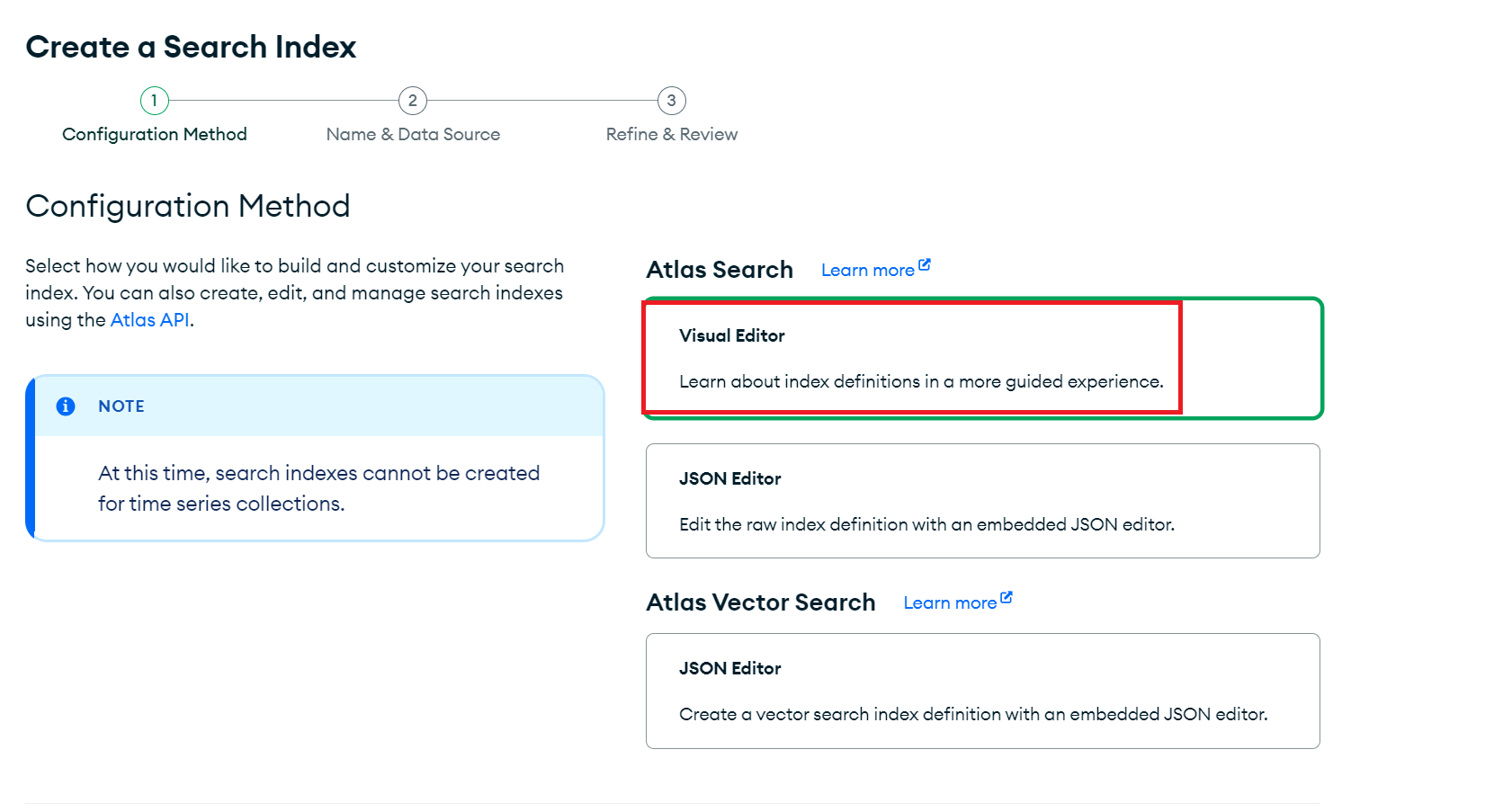1503x812 pixels.
Task: Click external-link icon next to Atlas Search Learn more
Action: pos(925,265)
